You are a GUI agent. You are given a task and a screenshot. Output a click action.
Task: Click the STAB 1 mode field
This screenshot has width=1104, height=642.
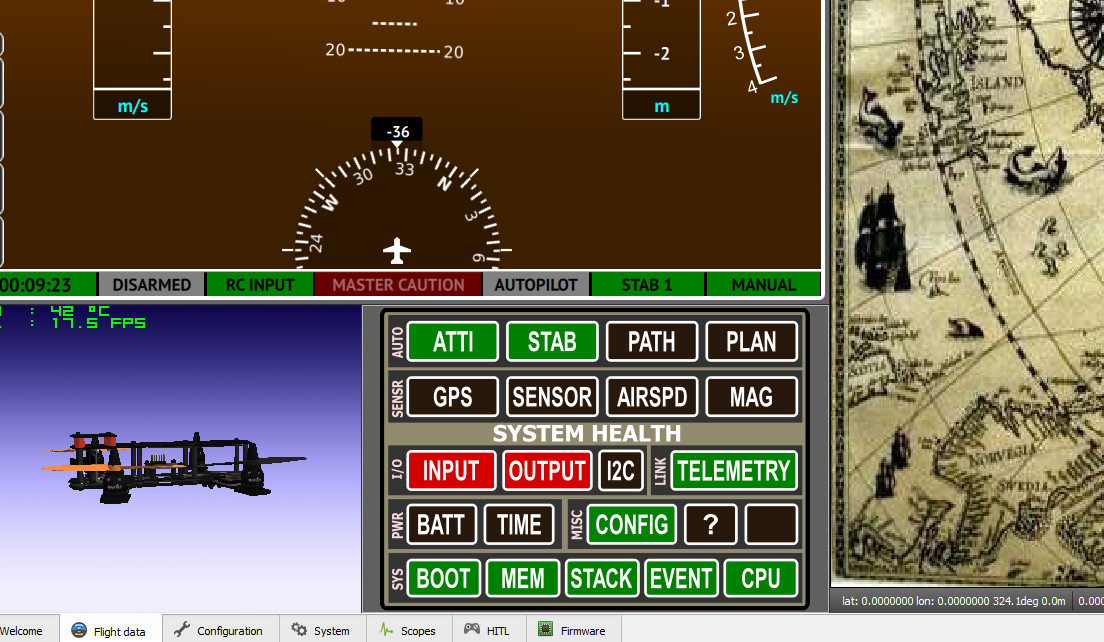[x=647, y=284]
